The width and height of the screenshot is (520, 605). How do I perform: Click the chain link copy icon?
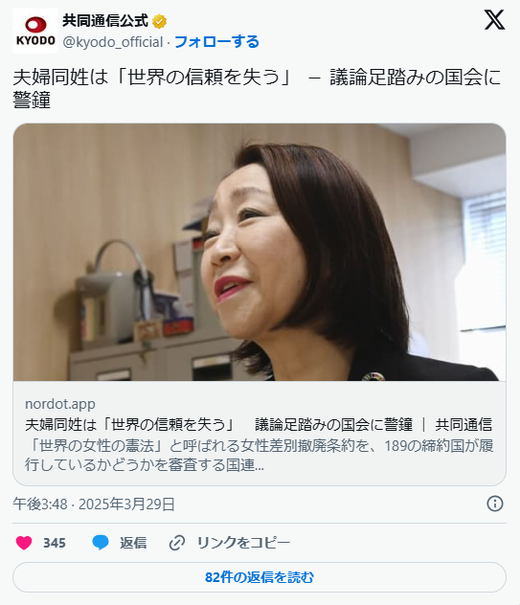[177, 543]
